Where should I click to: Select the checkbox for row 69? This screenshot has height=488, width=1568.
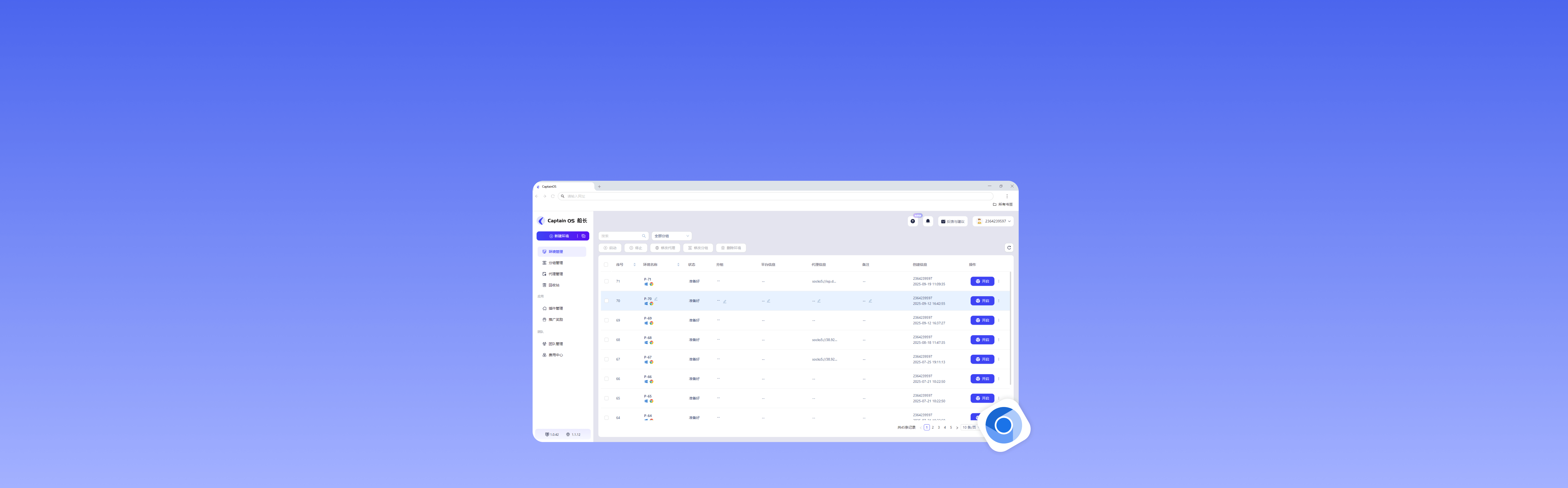coord(606,320)
